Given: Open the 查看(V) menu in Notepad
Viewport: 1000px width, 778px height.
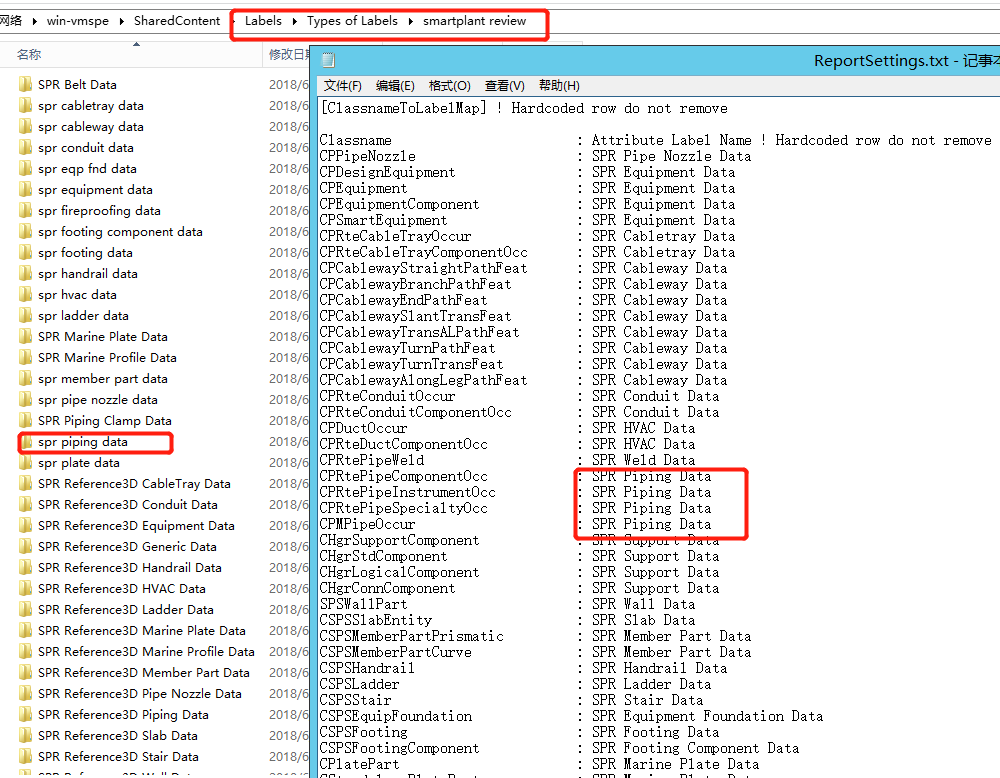Looking at the screenshot, I should (x=504, y=85).
